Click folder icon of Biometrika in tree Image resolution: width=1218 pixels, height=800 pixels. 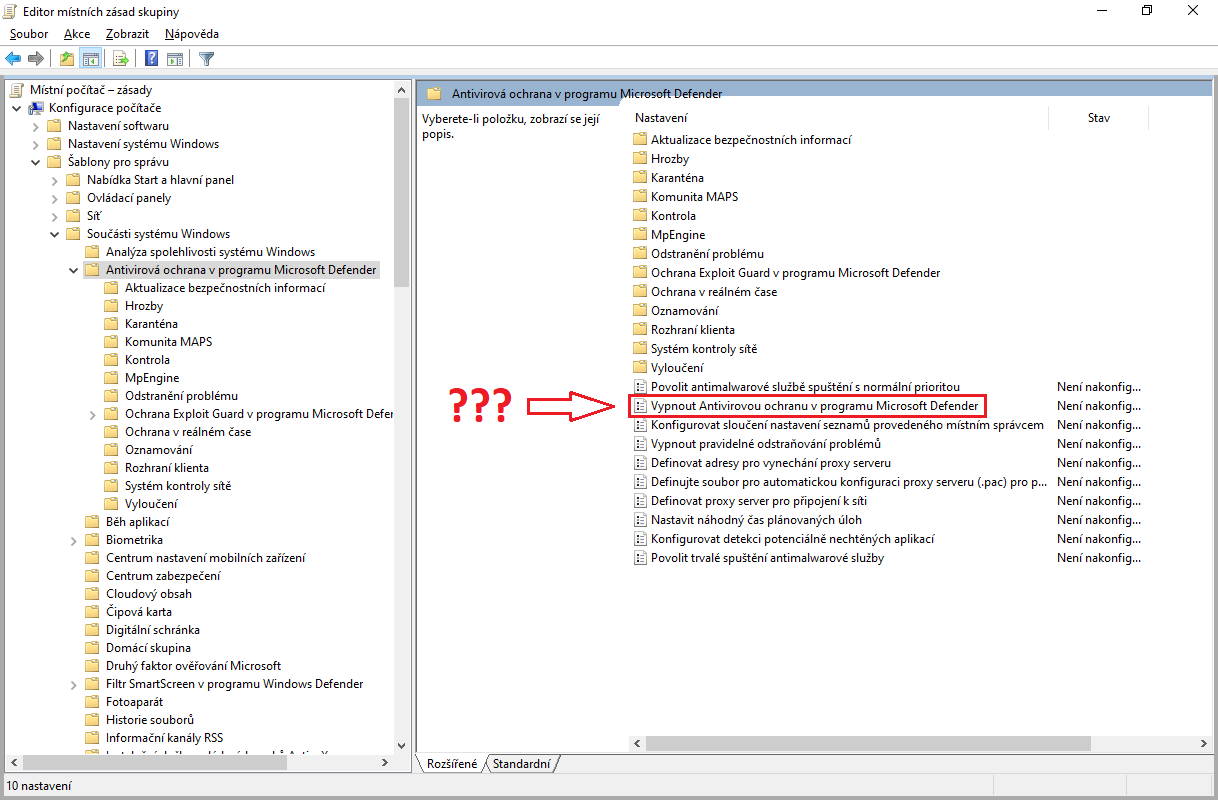coord(93,539)
